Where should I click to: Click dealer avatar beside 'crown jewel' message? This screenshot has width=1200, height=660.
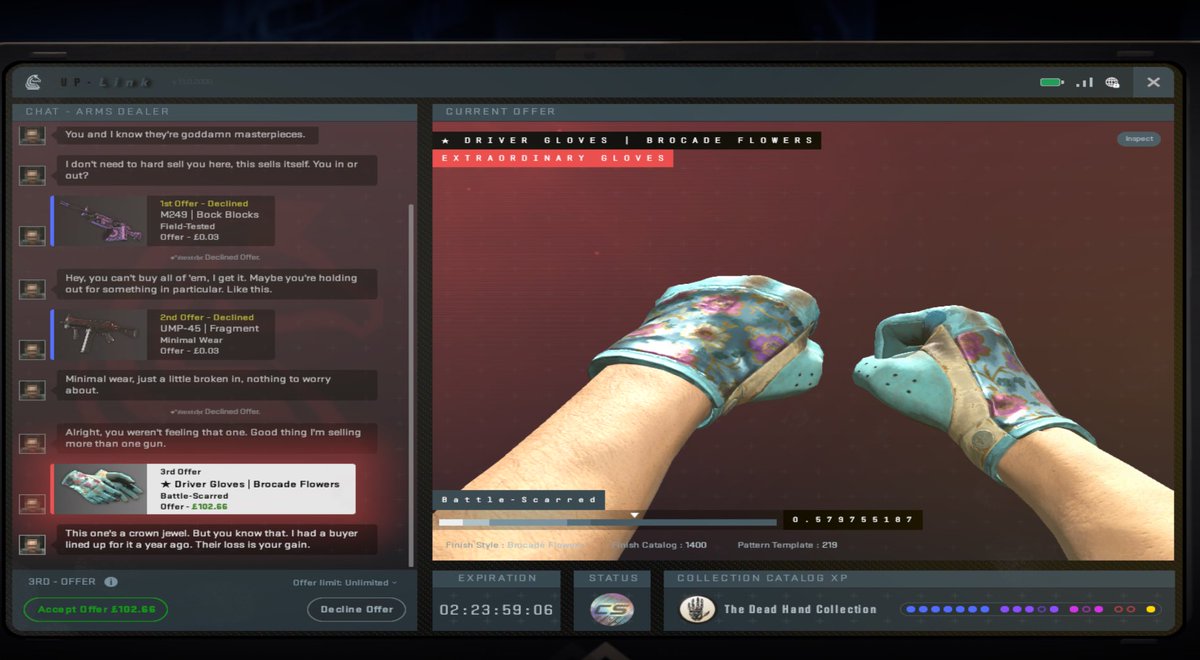click(x=32, y=545)
